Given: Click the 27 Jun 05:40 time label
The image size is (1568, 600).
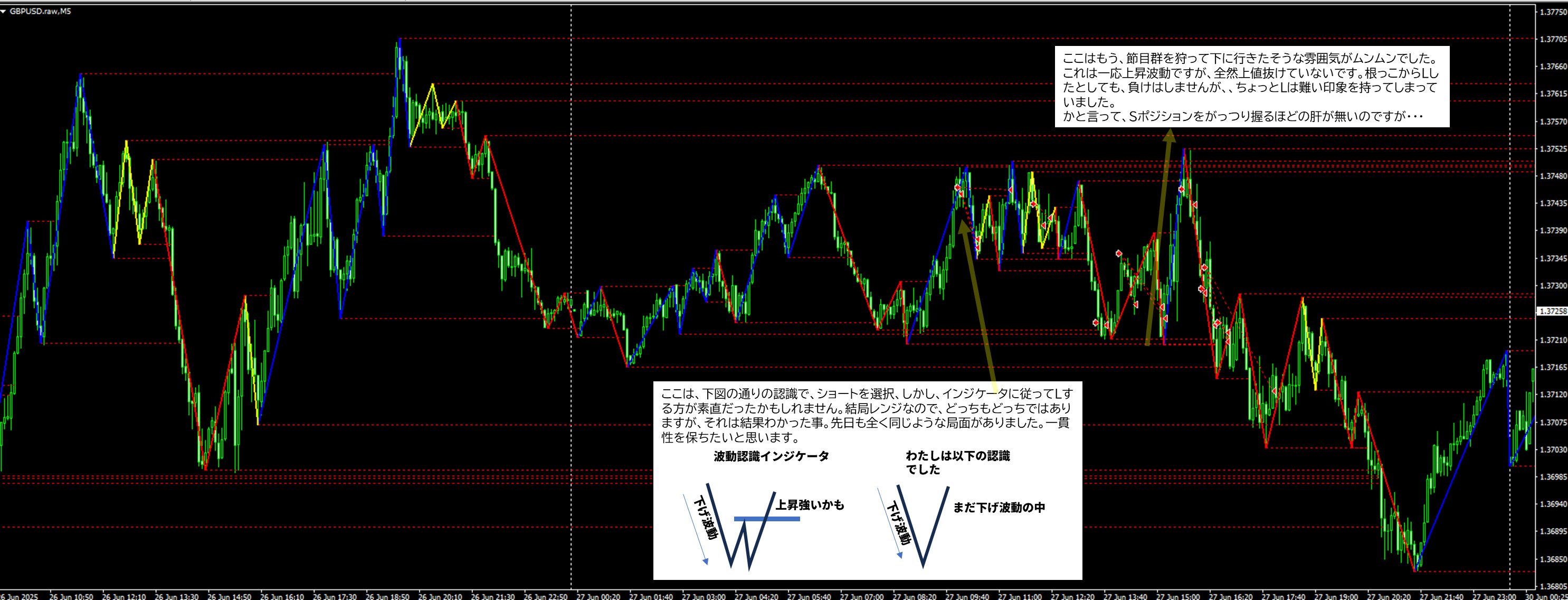Looking at the screenshot, I should point(809,596).
